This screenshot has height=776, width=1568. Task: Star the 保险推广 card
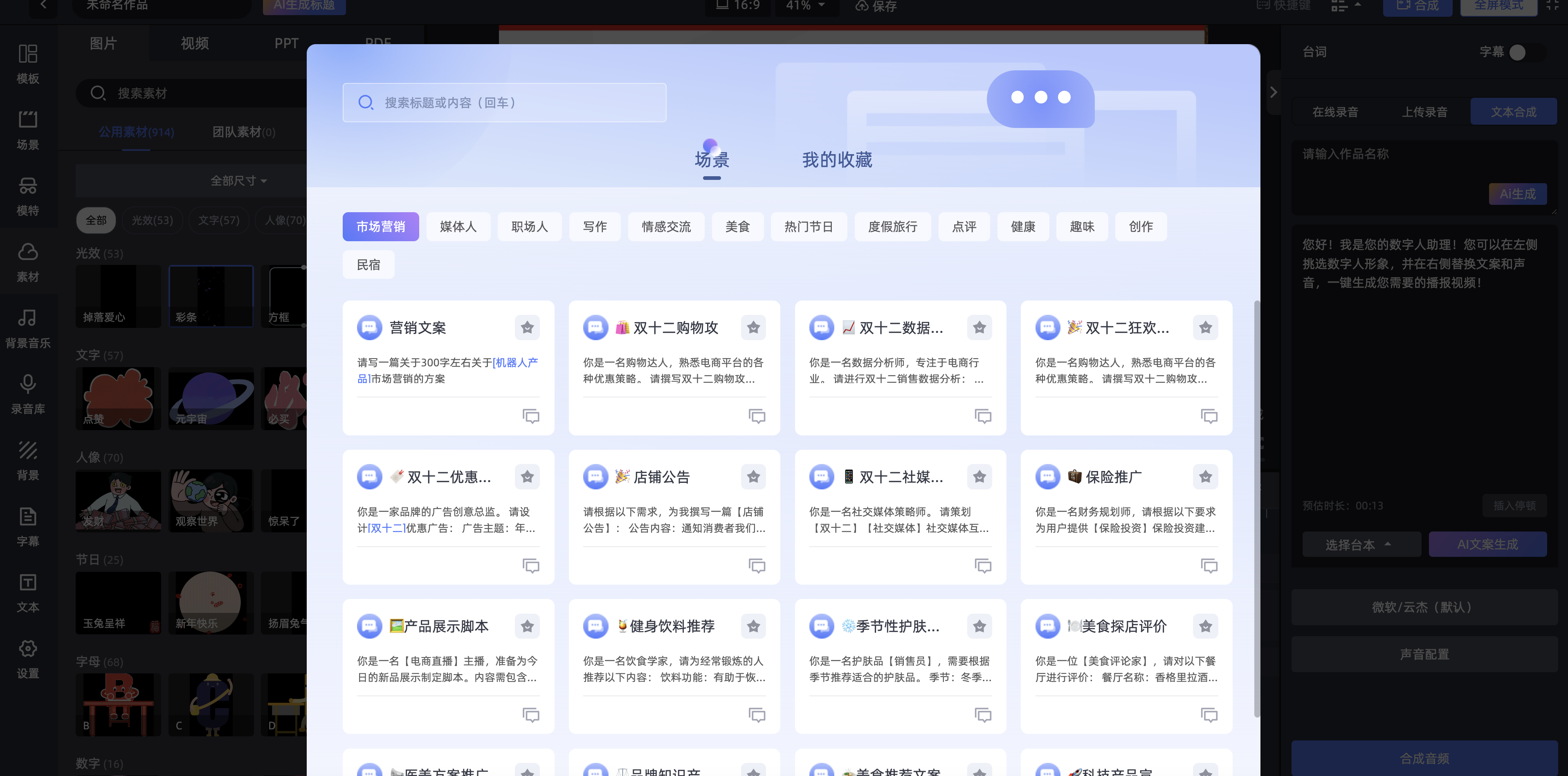click(1205, 477)
